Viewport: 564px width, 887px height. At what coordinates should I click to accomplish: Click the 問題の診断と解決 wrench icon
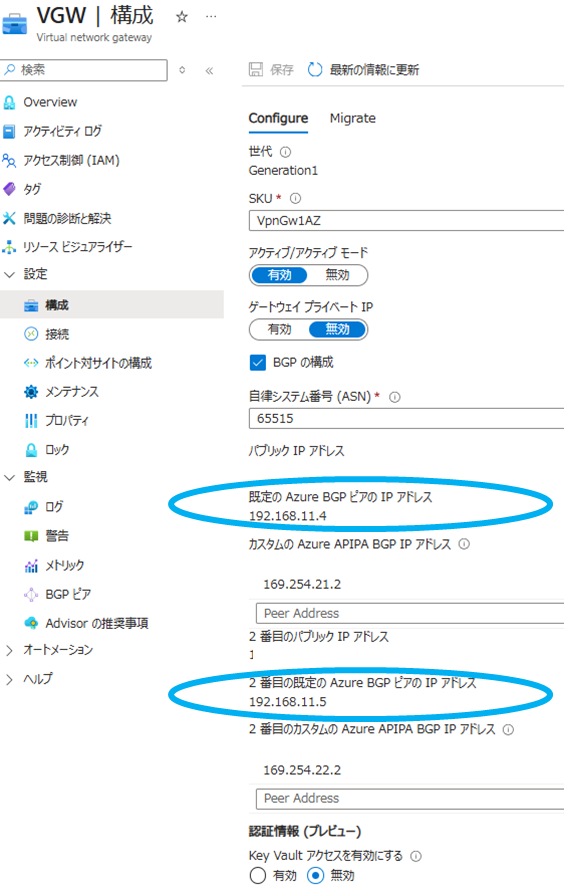click(x=10, y=218)
